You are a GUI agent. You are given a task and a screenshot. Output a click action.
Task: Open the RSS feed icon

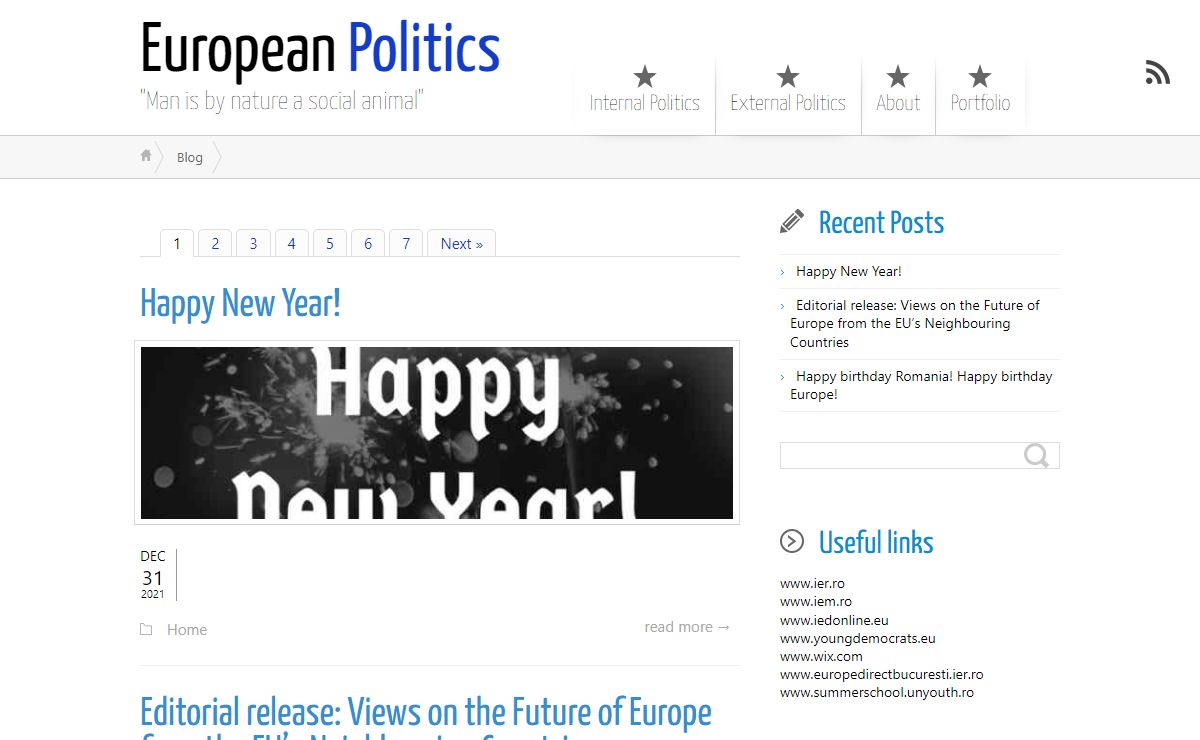pyautogui.click(x=1157, y=72)
